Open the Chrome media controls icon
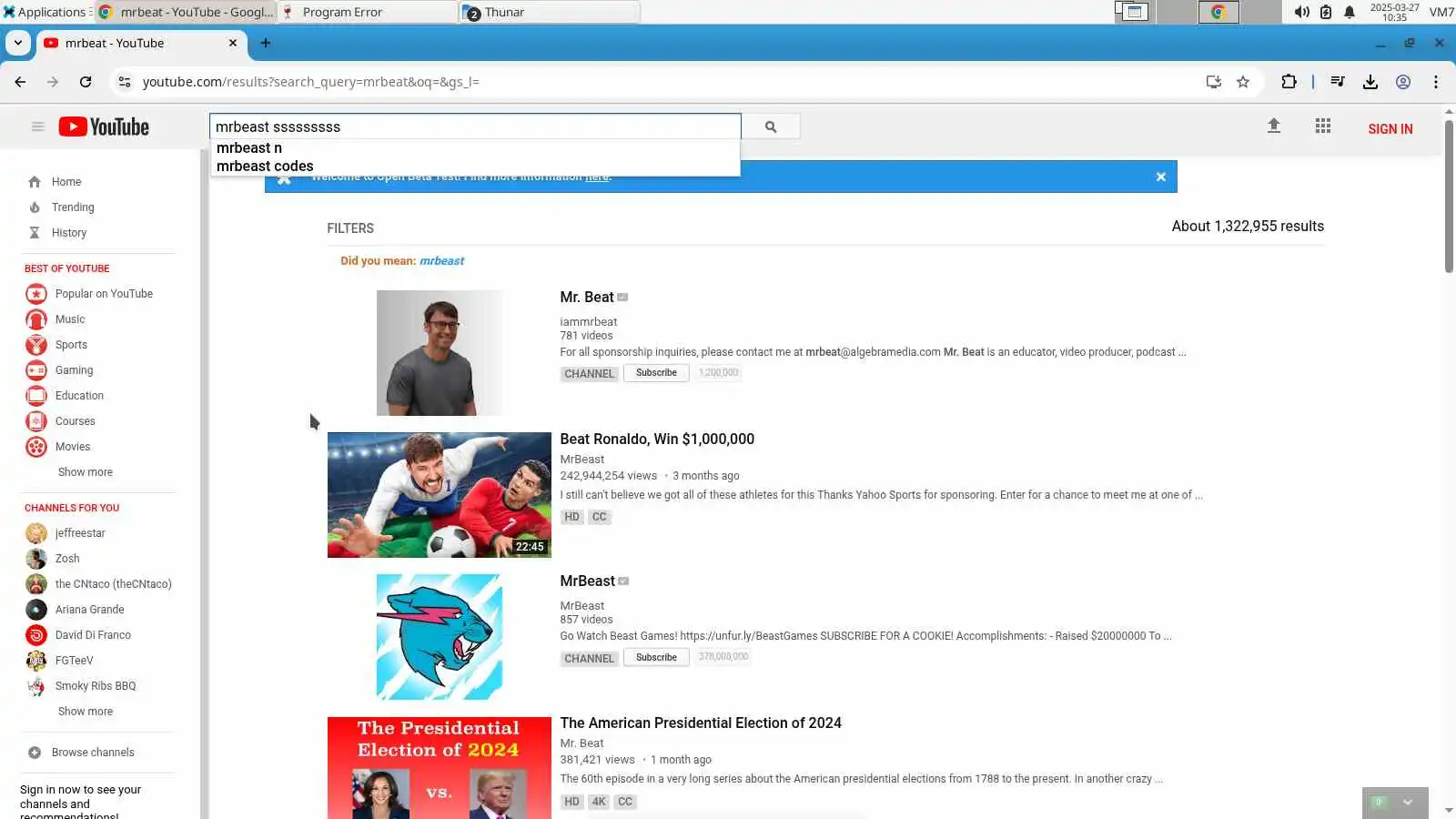Viewport: 1456px width, 819px height. point(1338,82)
